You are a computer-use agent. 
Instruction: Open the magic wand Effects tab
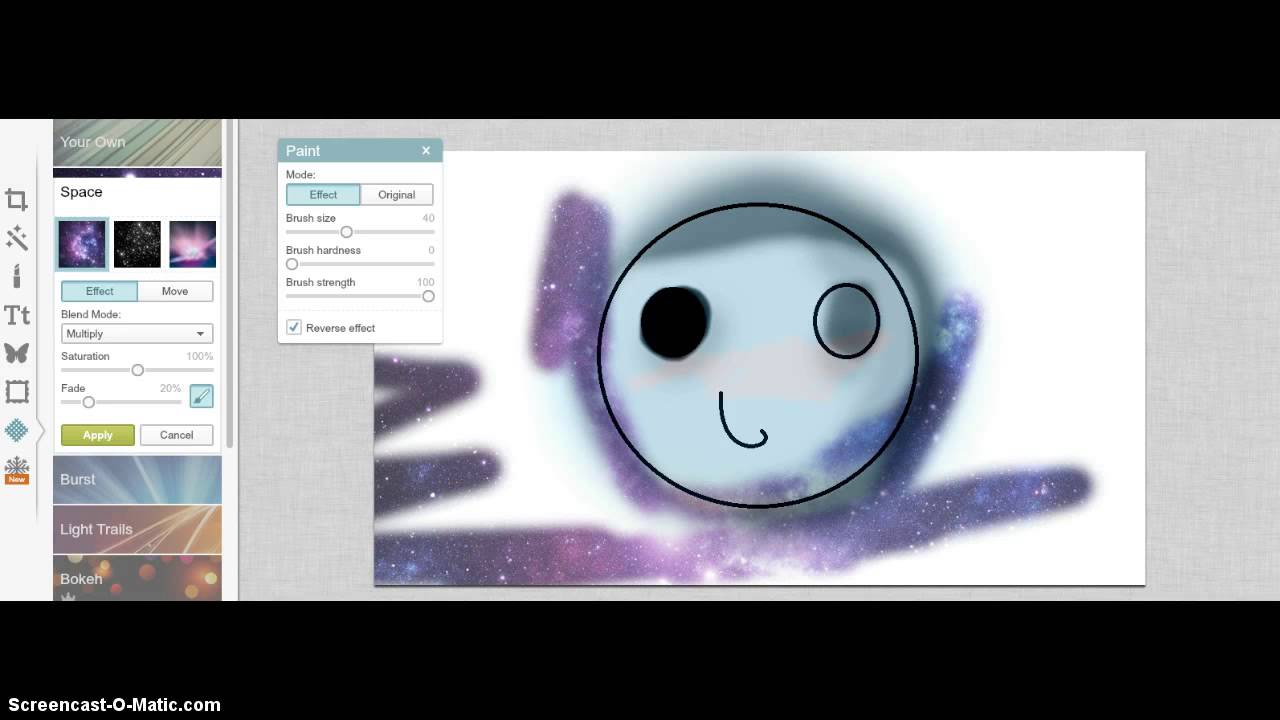pyautogui.click(x=17, y=238)
